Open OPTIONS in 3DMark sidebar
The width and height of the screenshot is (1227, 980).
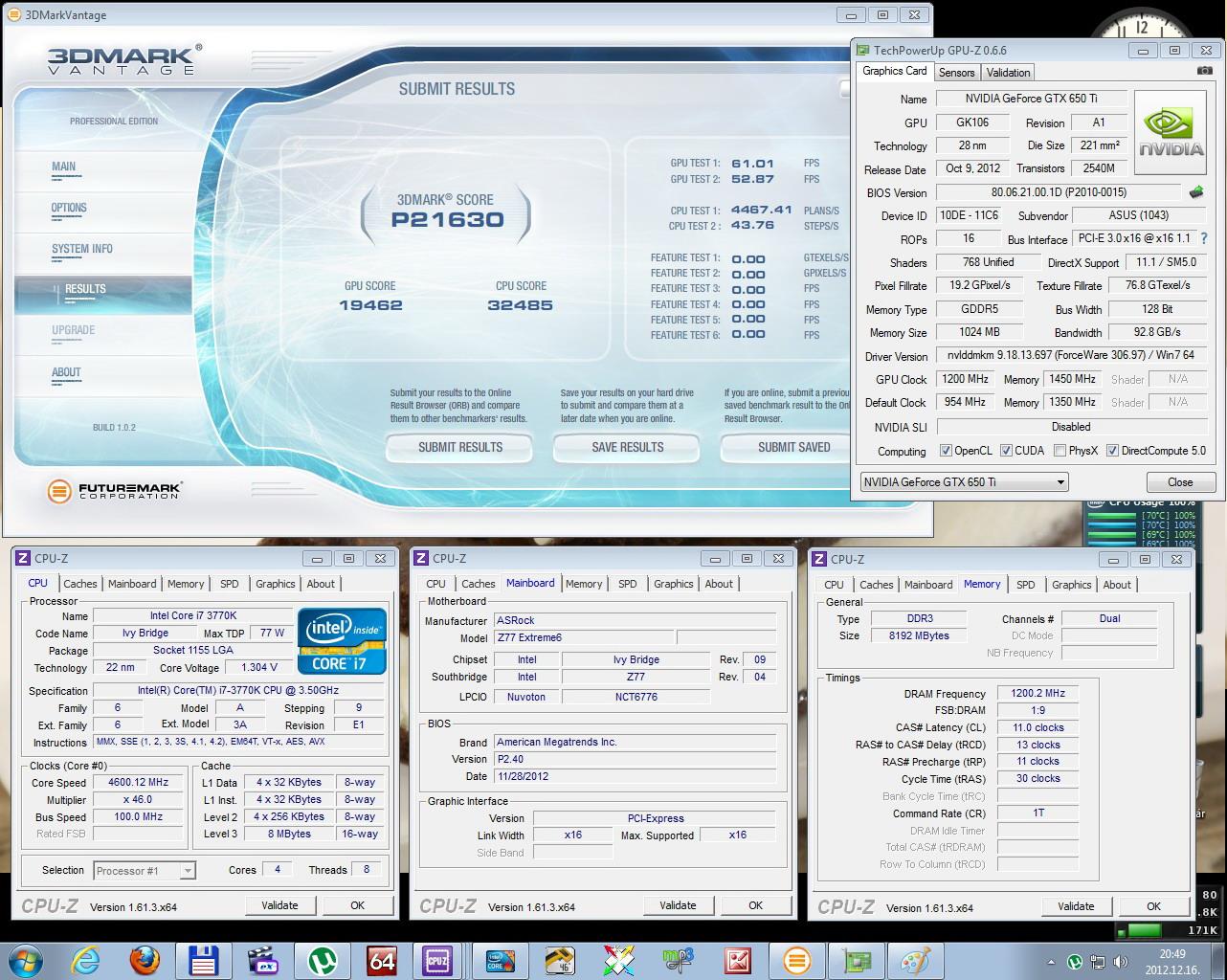pos(69,208)
